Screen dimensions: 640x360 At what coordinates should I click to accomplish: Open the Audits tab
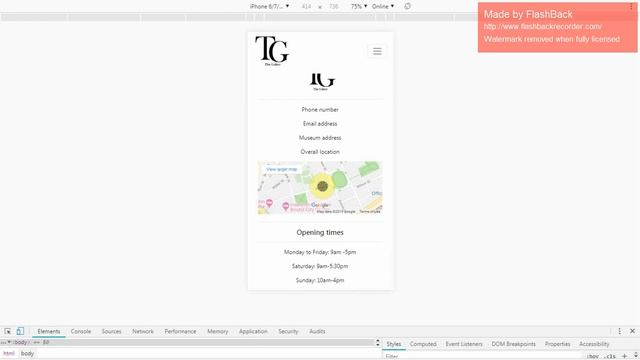317,331
